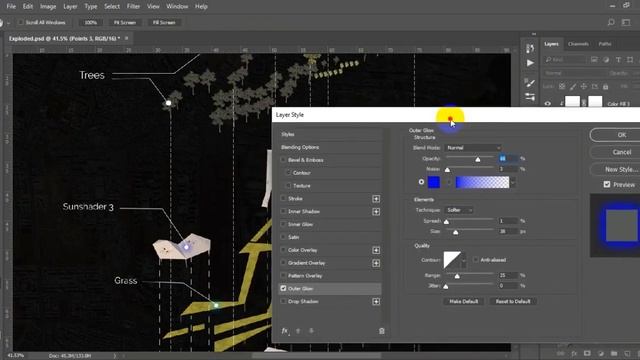Lock artboard nesting icon
640x360 pixels.
tap(595, 87)
